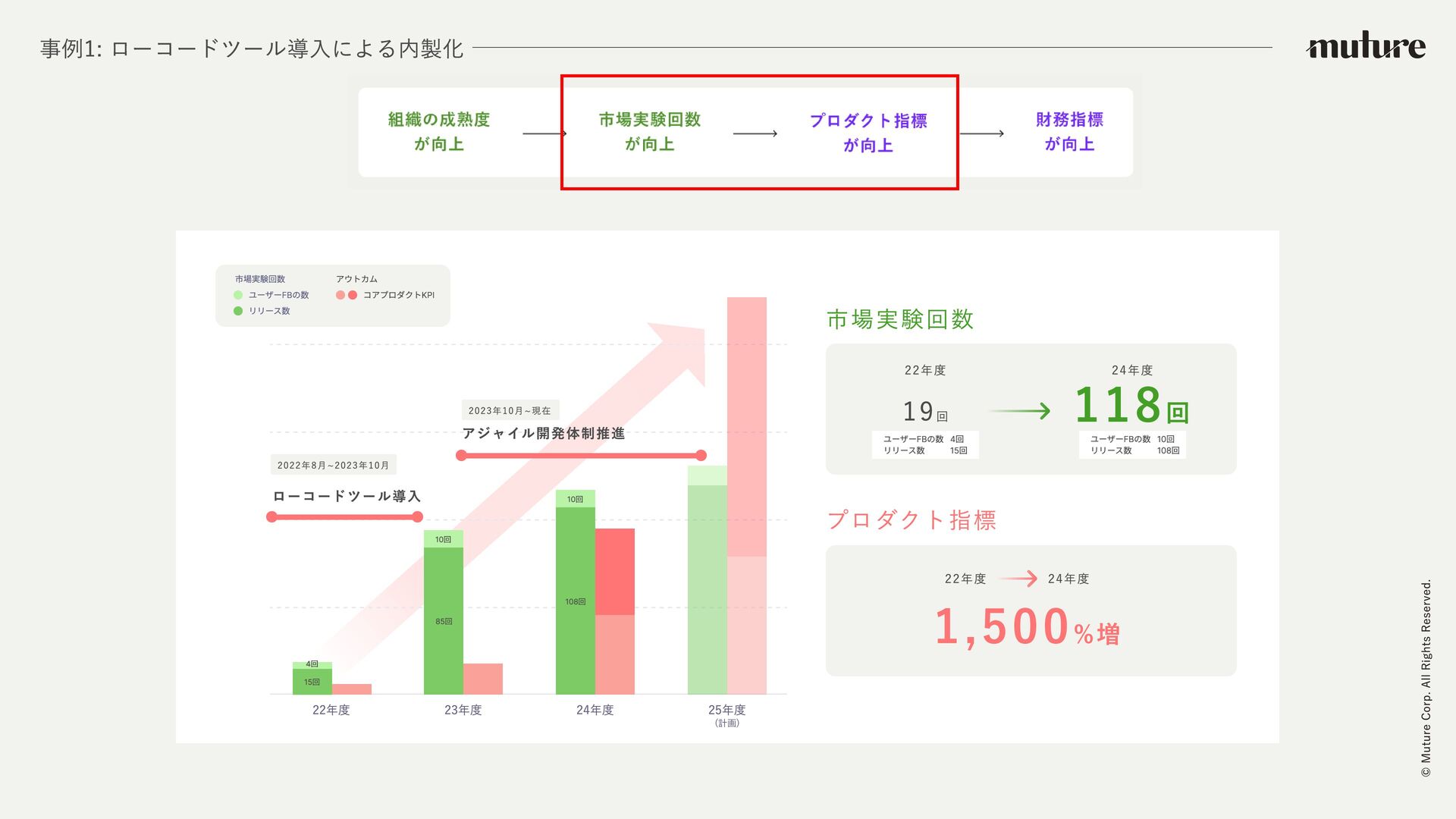Click the 10回 segment on the 23年度 bar
The width and height of the screenshot is (1456, 819).
(x=444, y=539)
